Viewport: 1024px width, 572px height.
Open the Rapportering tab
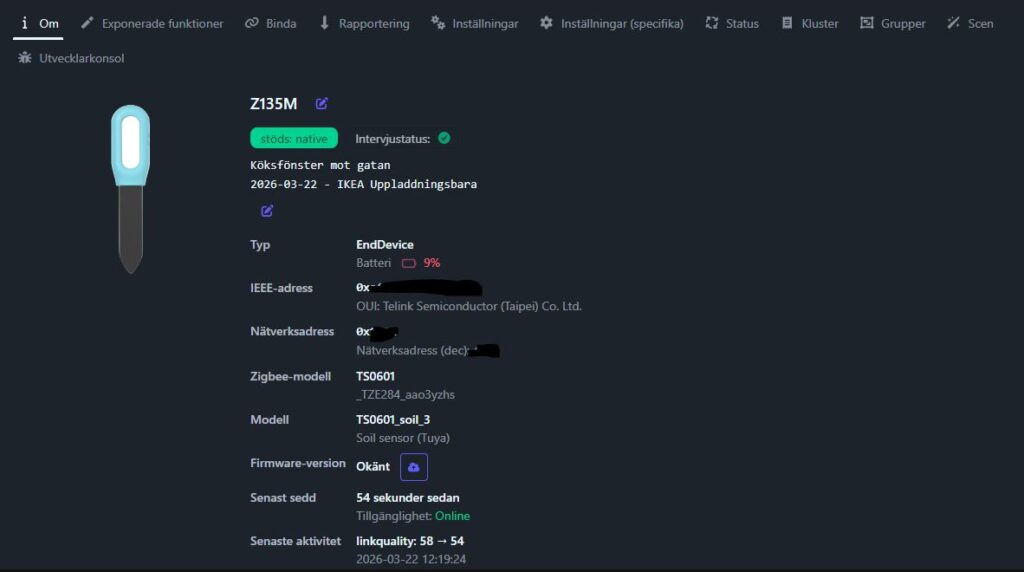(364, 24)
